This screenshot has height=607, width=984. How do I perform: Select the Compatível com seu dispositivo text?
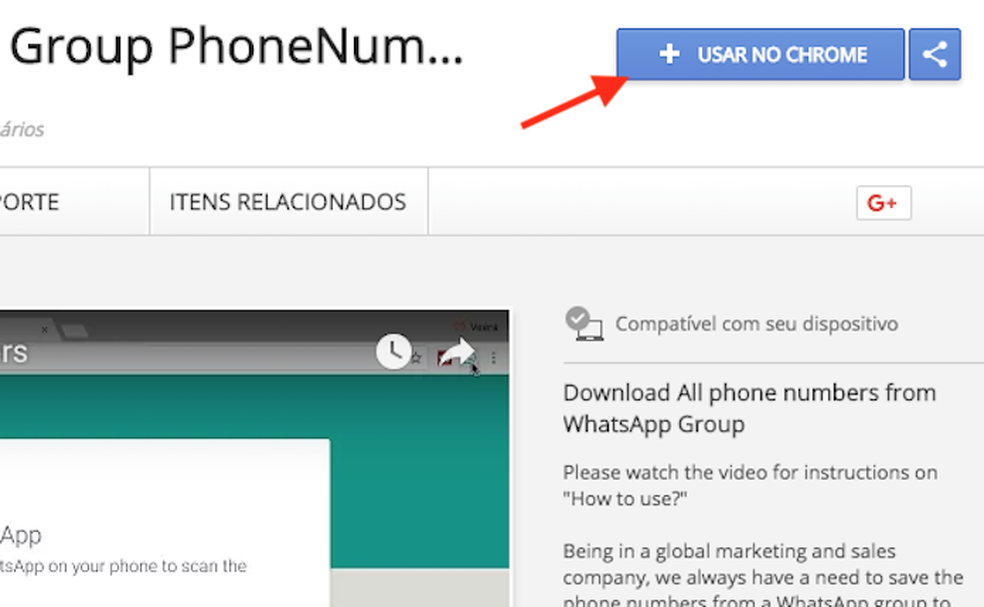click(x=756, y=324)
